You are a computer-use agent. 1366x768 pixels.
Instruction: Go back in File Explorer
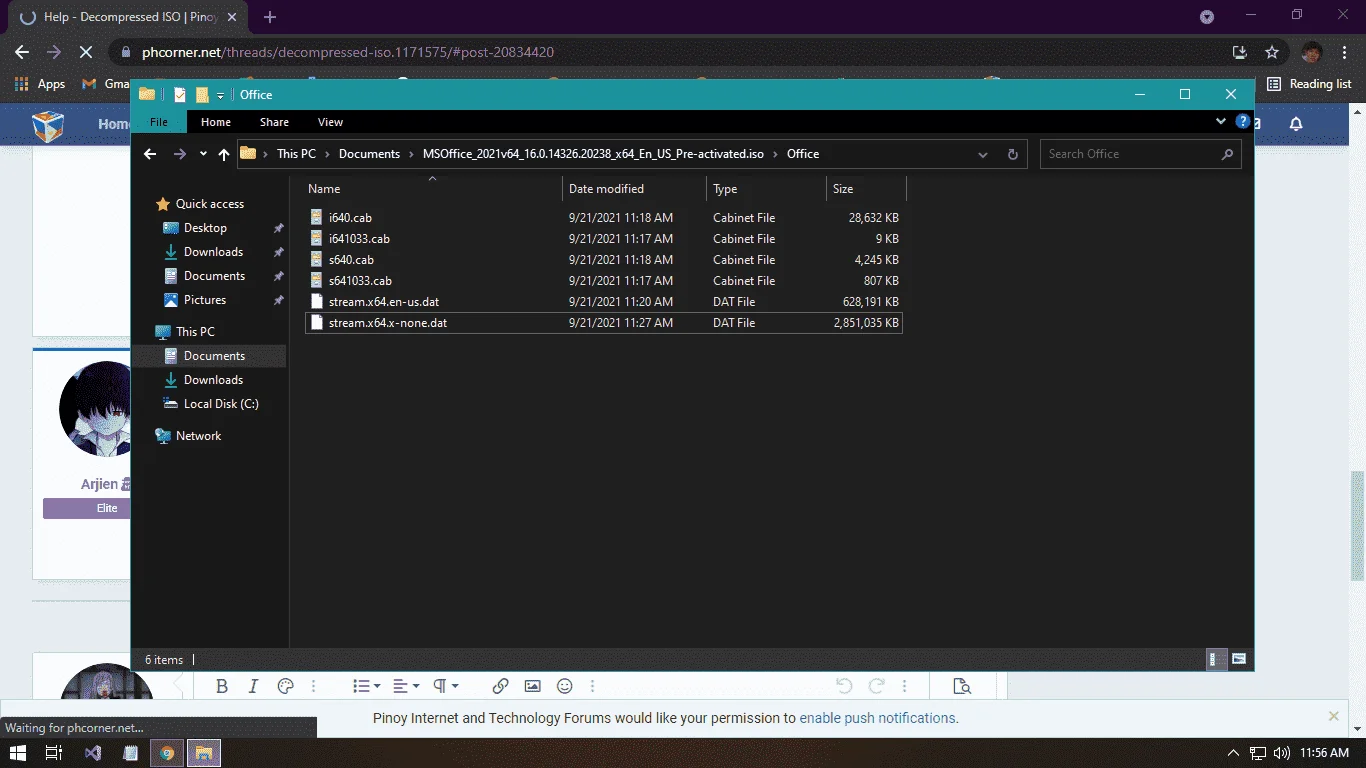point(150,154)
